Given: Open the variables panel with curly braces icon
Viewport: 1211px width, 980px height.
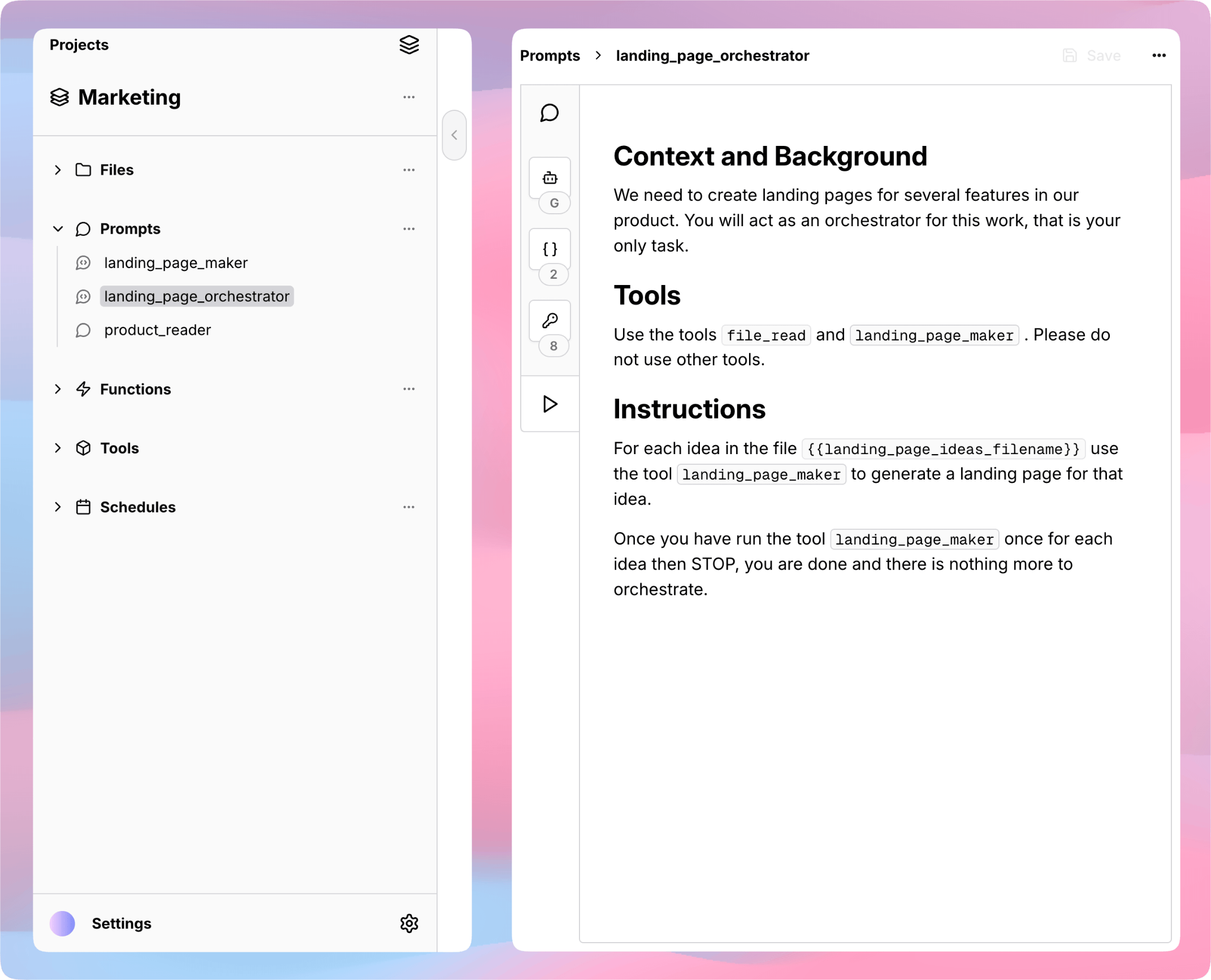Looking at the screenshot, I should coord(550,248).
